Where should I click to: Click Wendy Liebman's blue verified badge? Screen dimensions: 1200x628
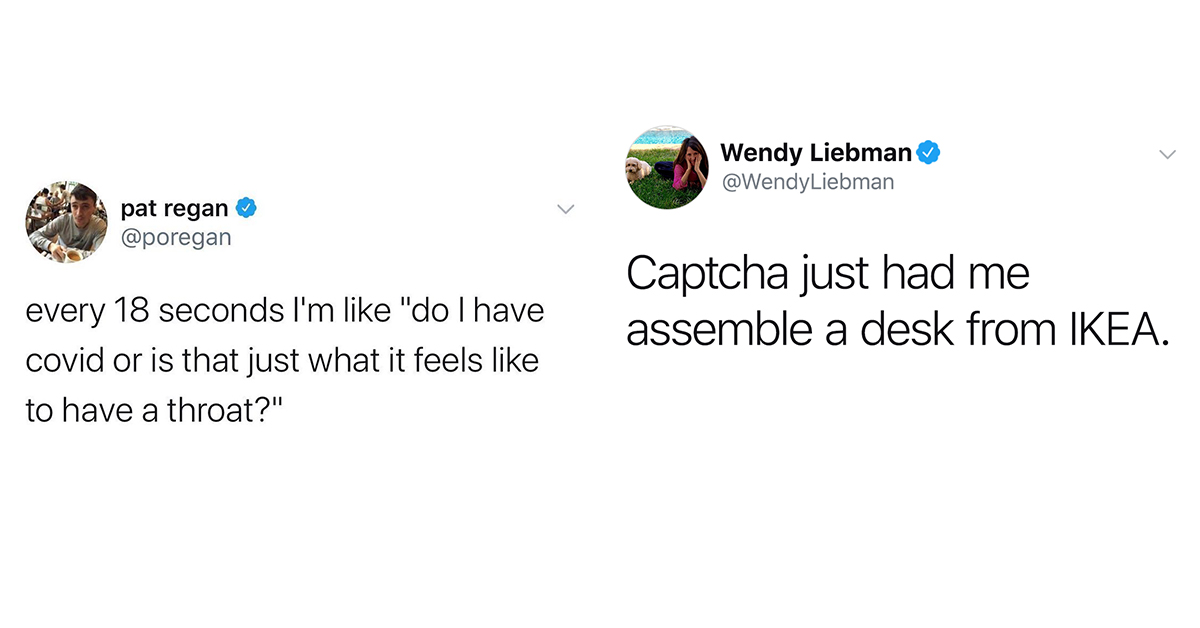929,153
